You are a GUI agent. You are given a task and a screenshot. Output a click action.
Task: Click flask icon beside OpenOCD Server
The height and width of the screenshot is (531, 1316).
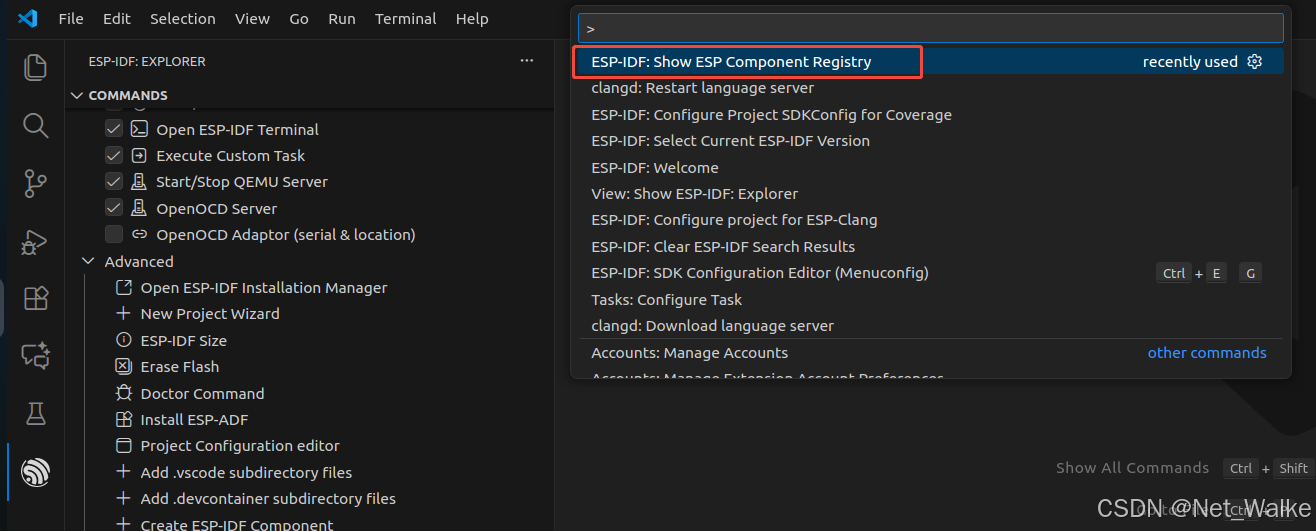[x=140, y=208]
